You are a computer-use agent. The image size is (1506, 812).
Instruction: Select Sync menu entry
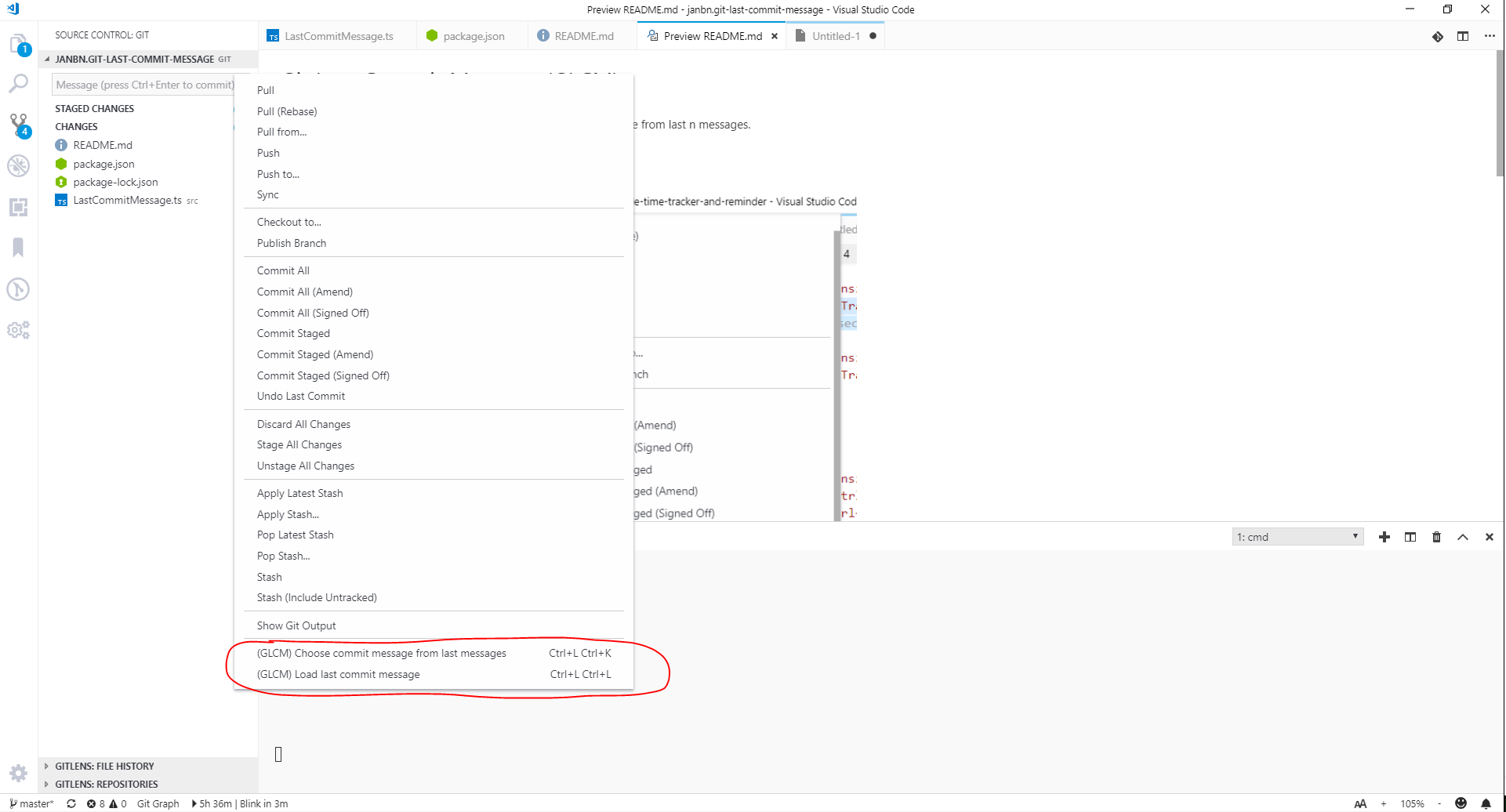434,194
